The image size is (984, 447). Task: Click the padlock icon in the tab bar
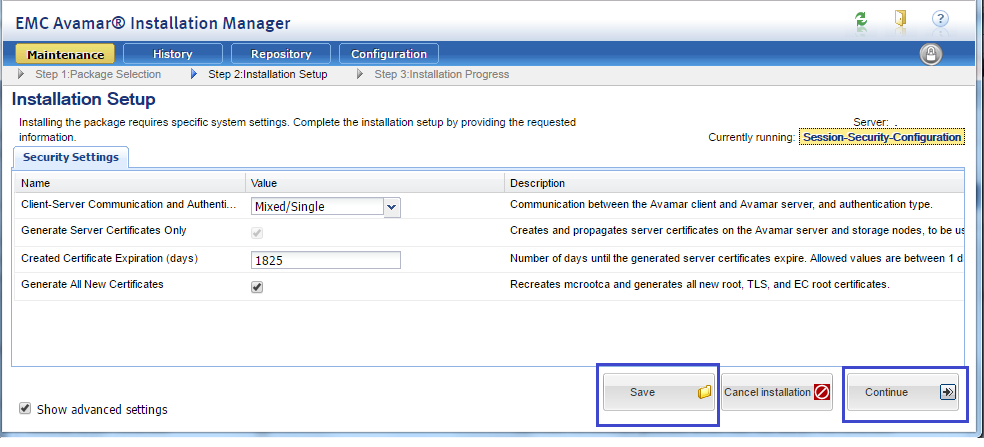pos(930,54)
